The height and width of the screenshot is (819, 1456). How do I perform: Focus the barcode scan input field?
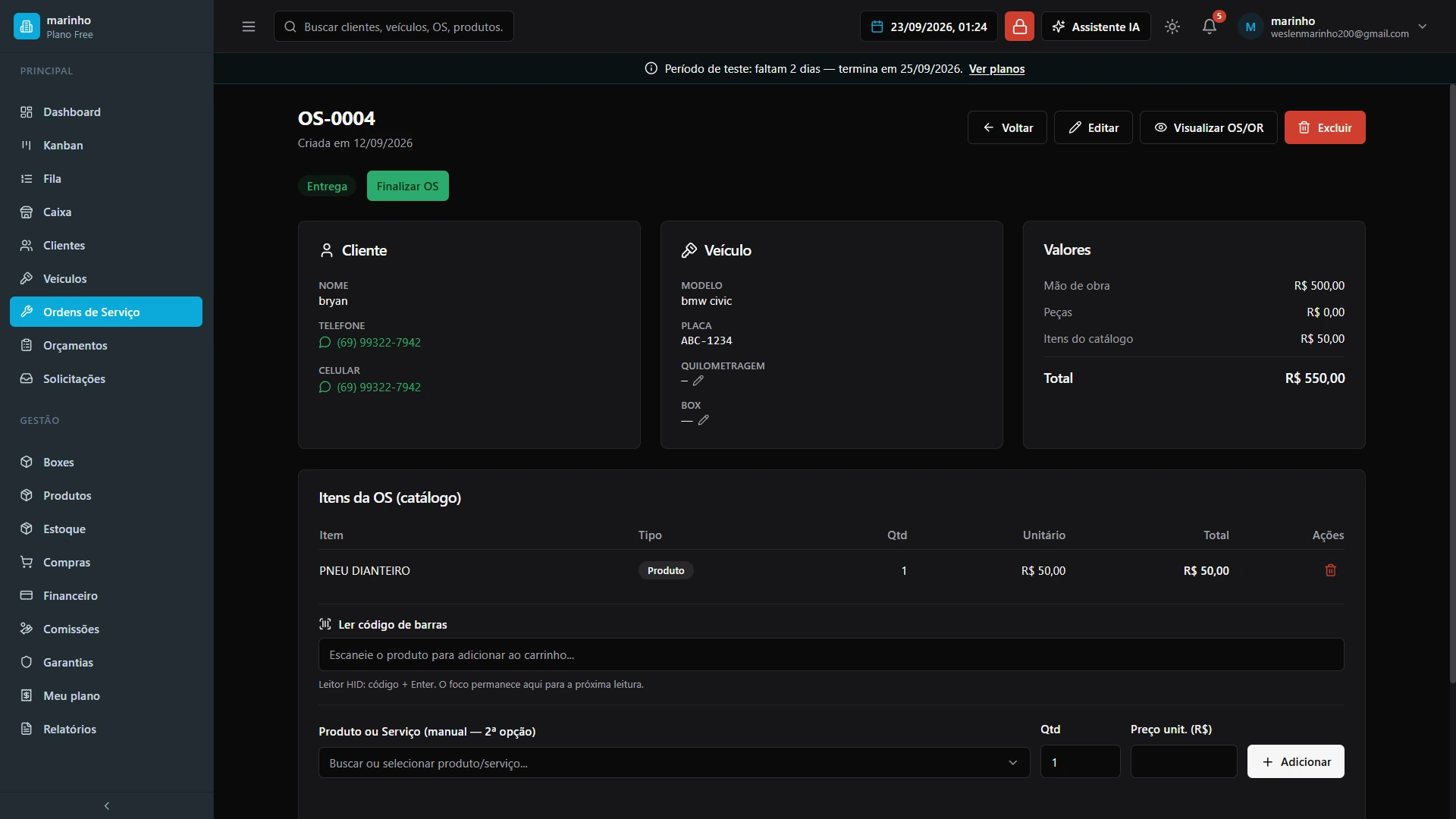(831, 654)
